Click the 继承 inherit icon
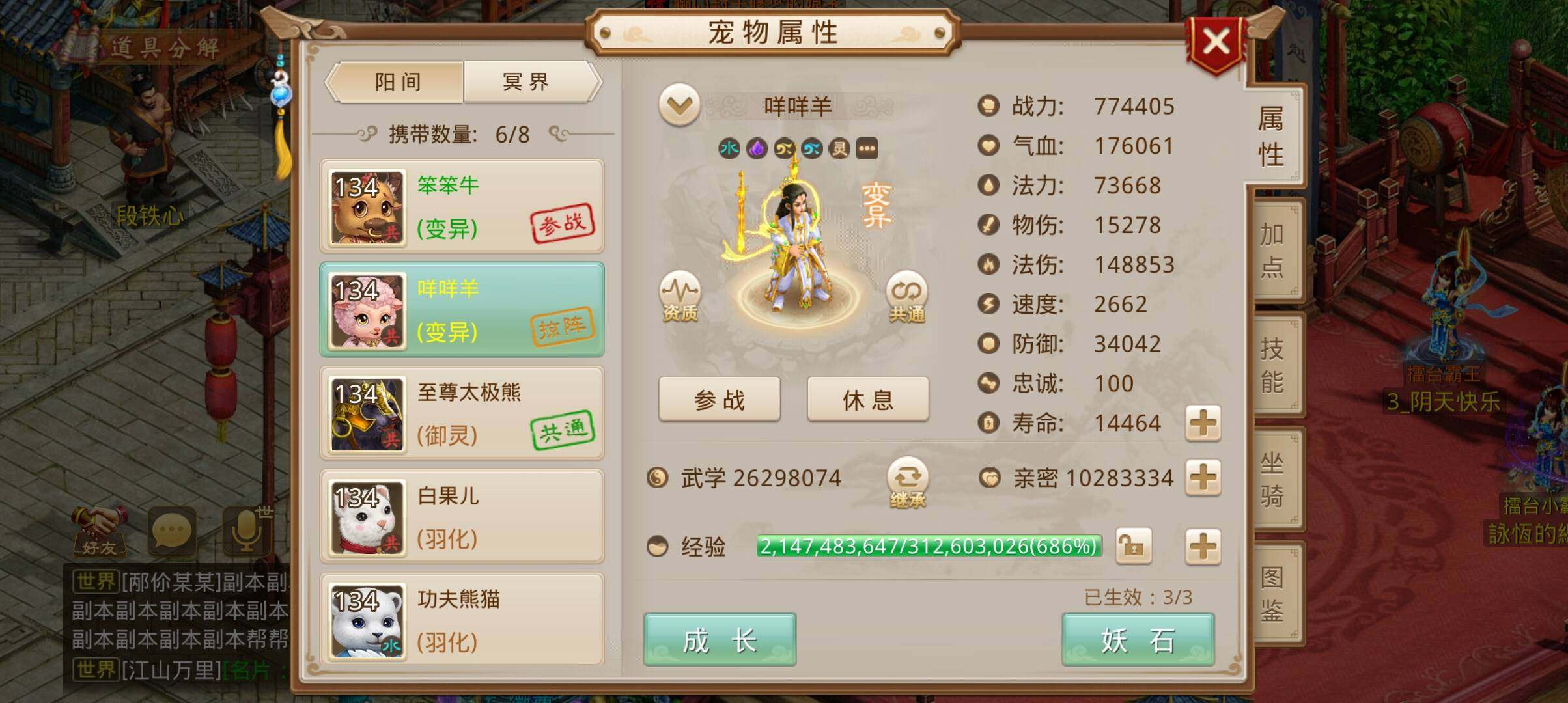This screenshot has width=1568, height=703. click(908, 482)
